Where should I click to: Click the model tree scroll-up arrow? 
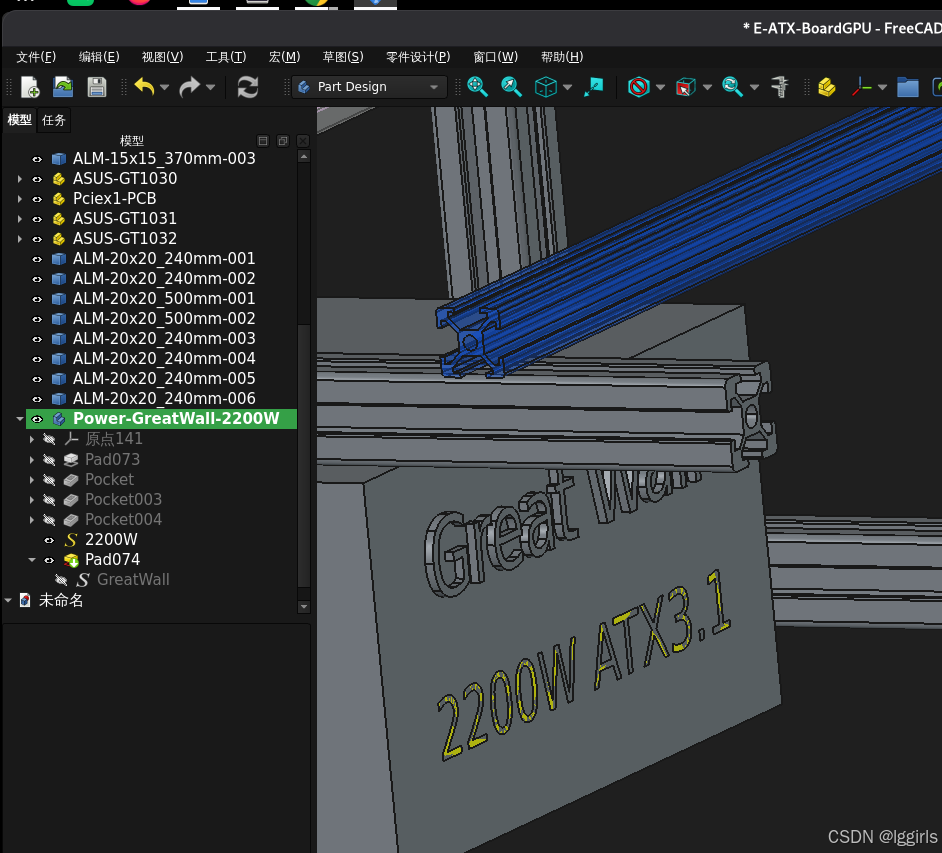point(304,157)
